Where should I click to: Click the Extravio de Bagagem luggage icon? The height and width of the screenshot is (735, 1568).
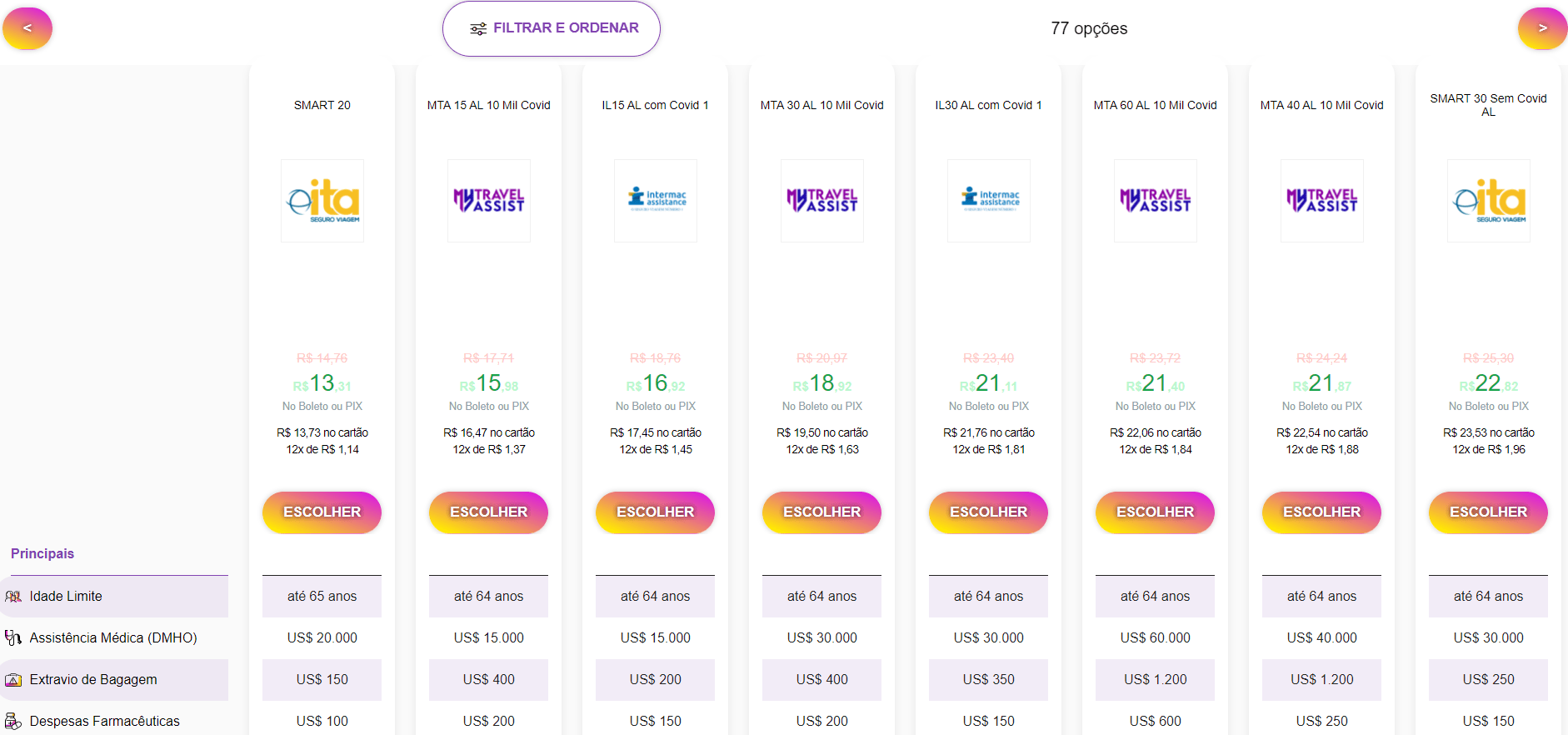click(13, 680)
